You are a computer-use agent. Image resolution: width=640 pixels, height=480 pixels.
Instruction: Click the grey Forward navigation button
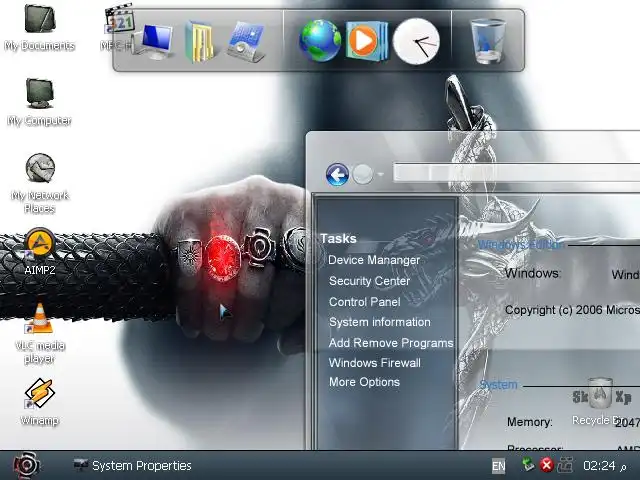[x=362, y=175]
